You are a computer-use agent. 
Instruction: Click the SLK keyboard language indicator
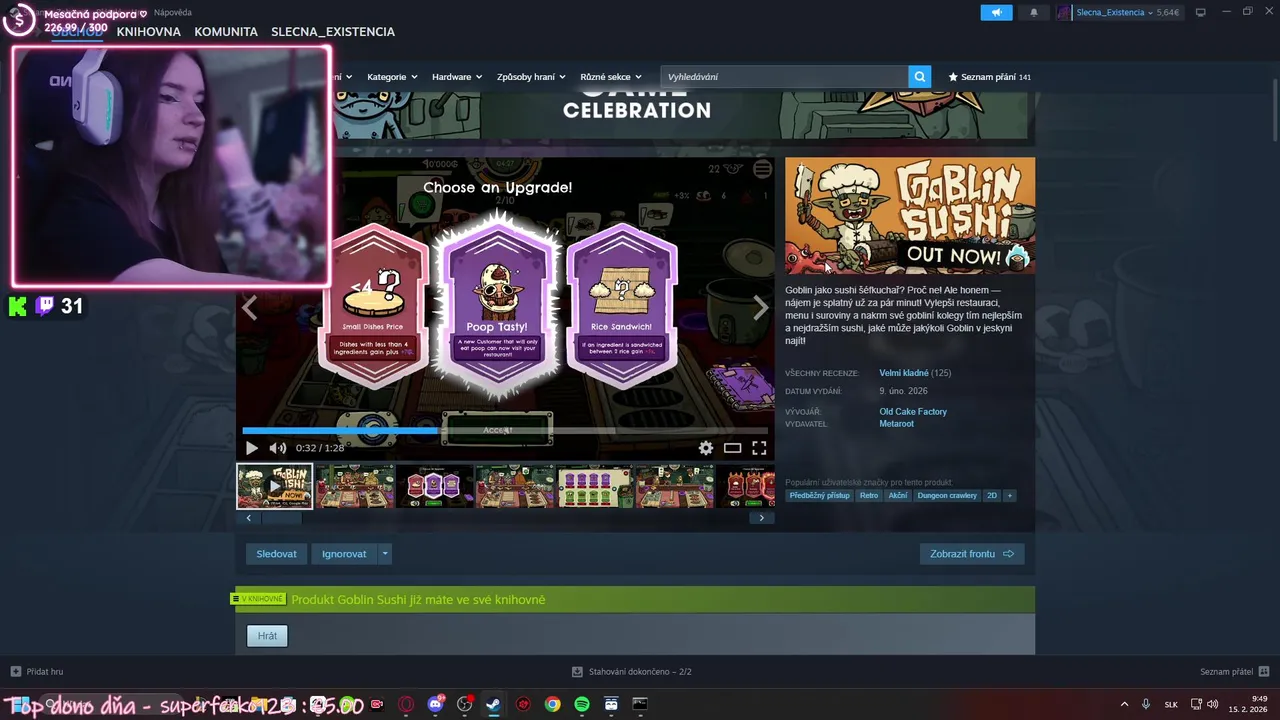(x=1171, y=705)
